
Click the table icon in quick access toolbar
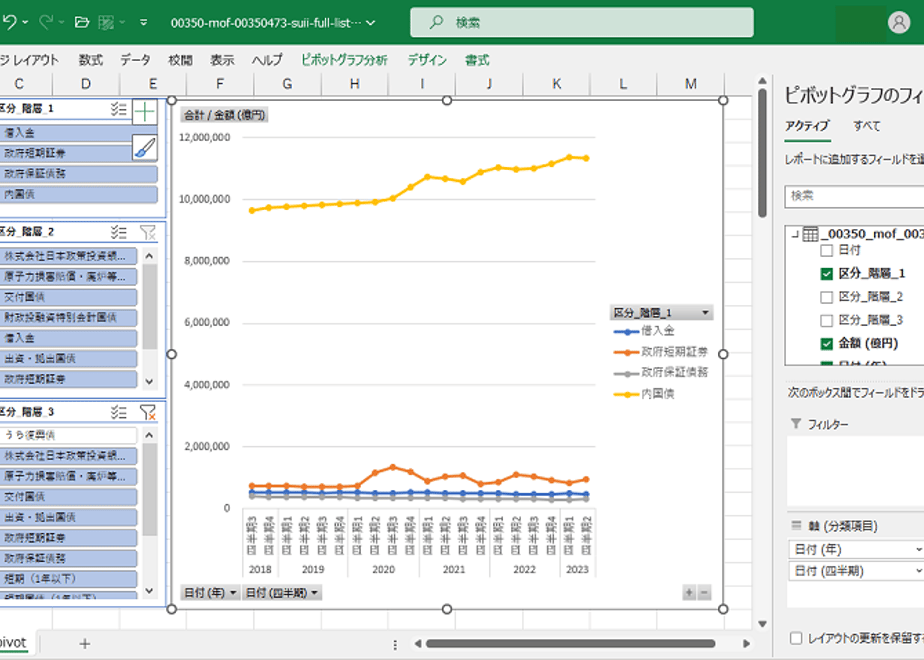(x=106, y=22)
